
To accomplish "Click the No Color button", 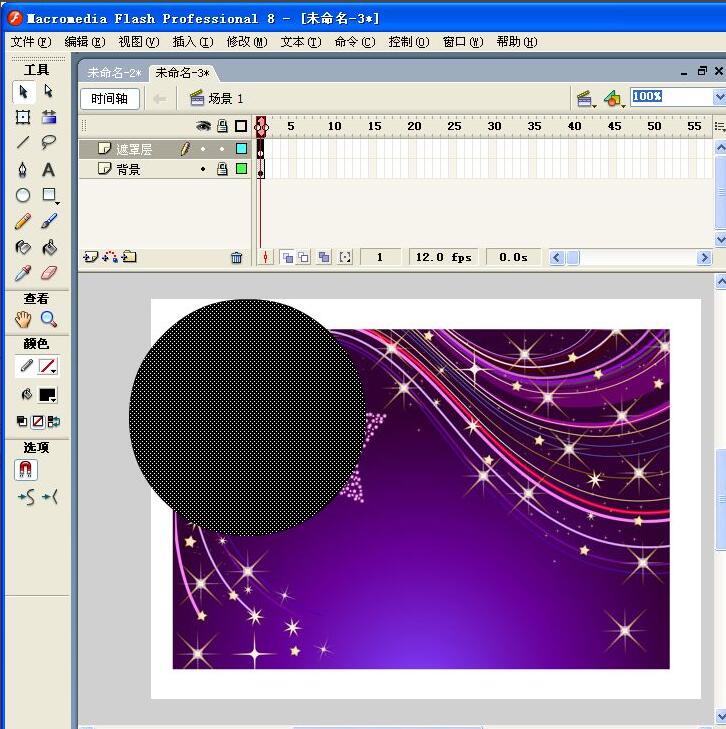I will point(38,422).
